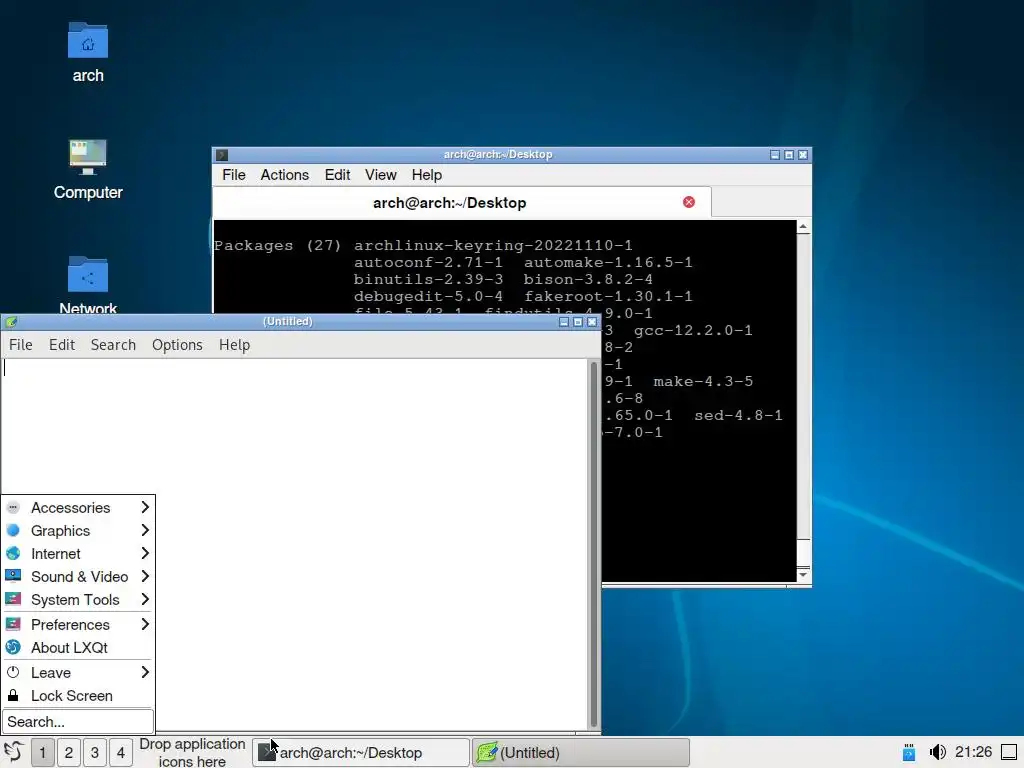Screen dimensions: 1024x768
Task: Click the terminal scrollbar up arrow
Action: point(803,227)
